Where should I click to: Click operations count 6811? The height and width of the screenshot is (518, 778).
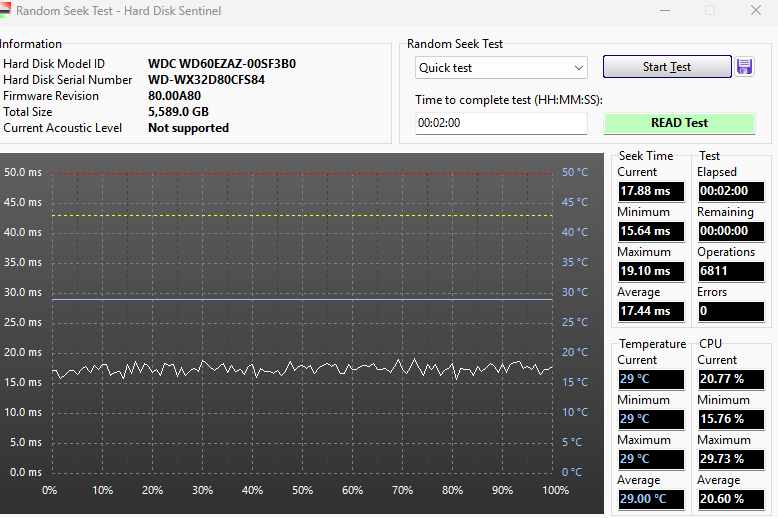pyautogui.click(x=731, y=271)
